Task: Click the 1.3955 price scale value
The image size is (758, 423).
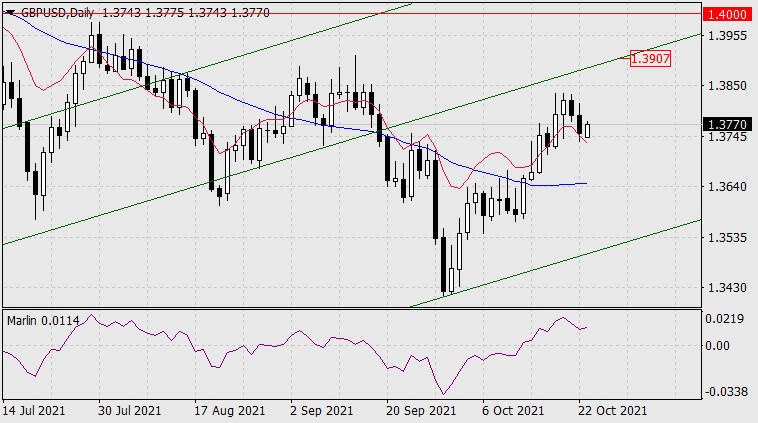Action: tap(727, 35)
